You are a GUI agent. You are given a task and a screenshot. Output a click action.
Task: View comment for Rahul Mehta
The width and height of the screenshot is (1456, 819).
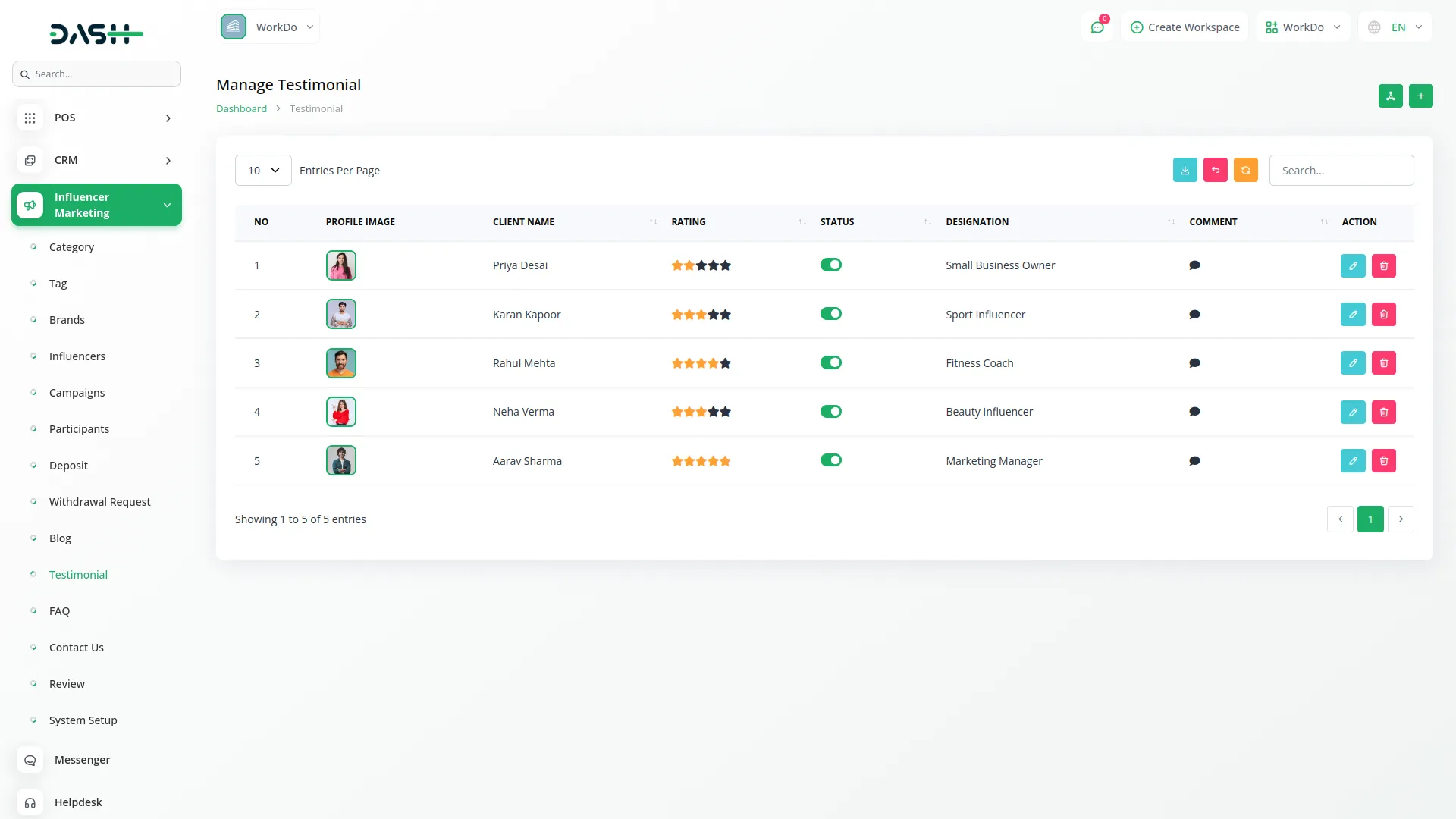pyautogui.click(x=1194, y=363)
